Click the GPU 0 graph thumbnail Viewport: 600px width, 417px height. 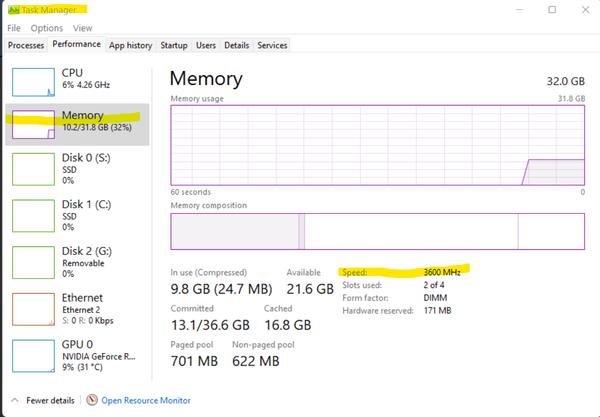tap(33, 356)
